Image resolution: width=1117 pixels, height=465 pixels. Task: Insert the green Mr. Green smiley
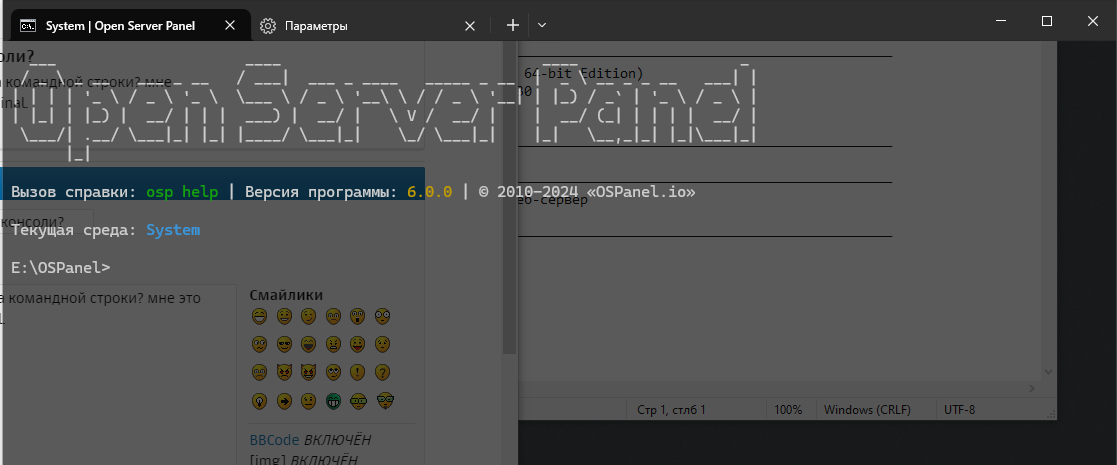tap(333, 401)
